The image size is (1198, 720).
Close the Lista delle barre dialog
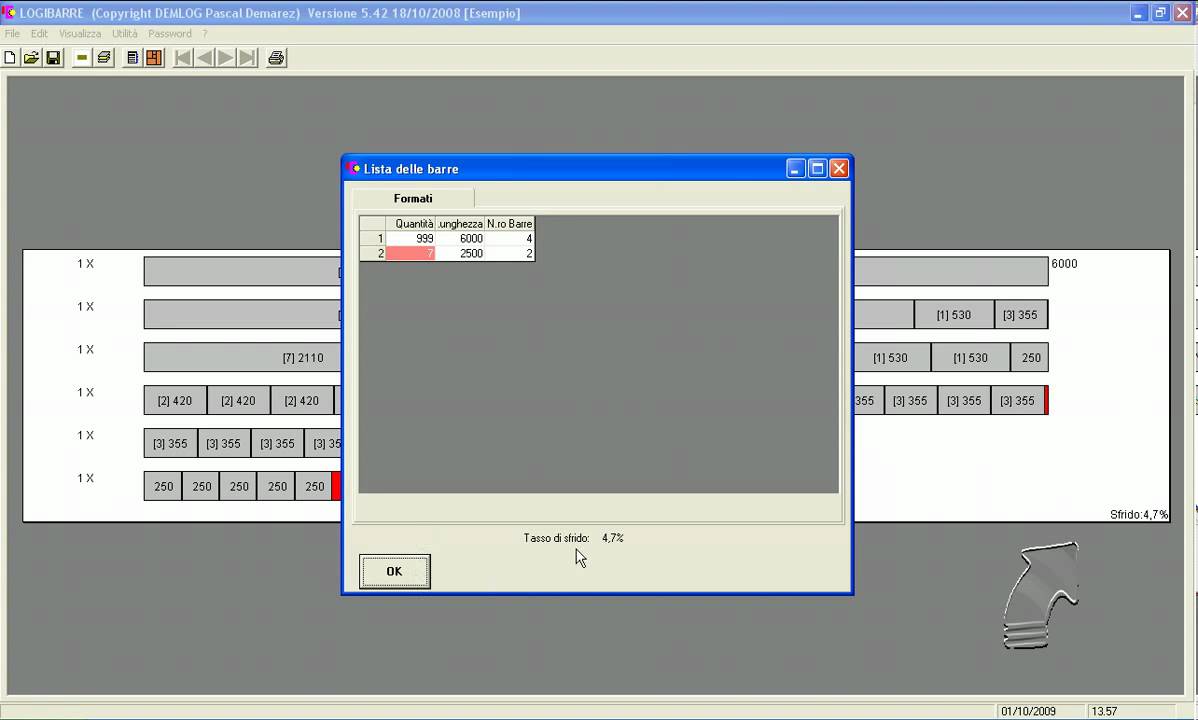pos(839,168)
